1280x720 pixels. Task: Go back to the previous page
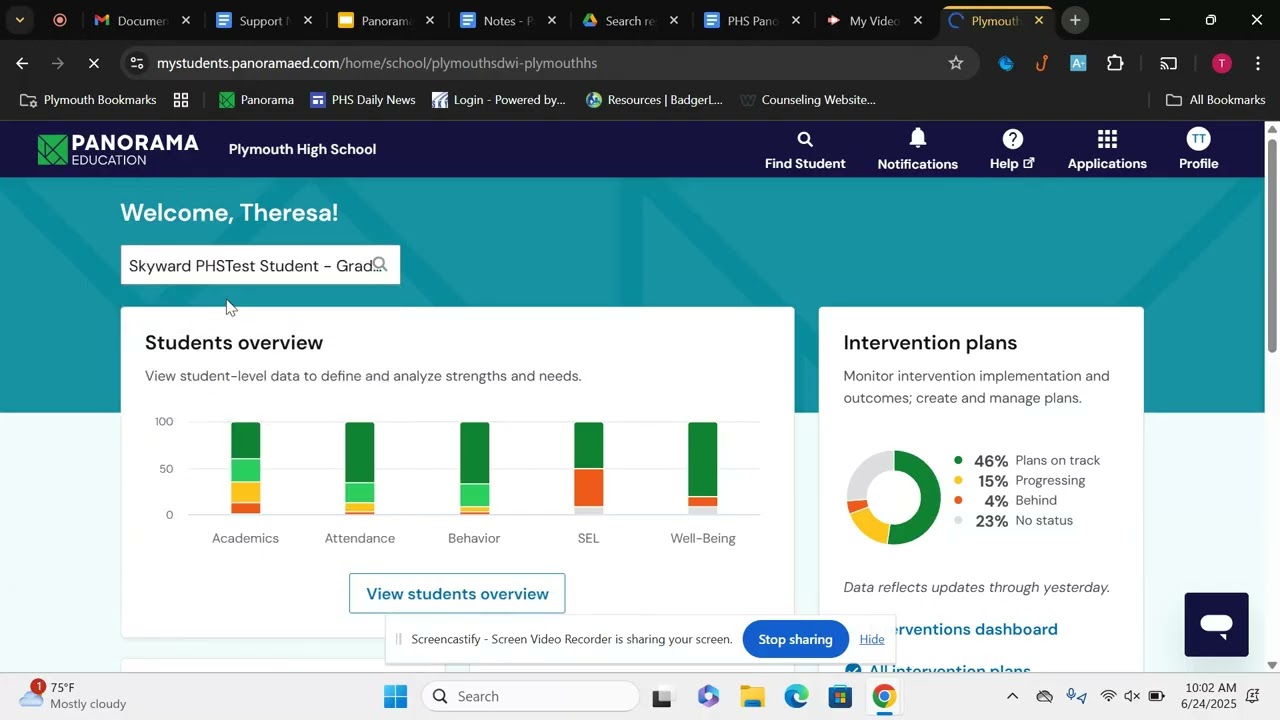[22, 63]
